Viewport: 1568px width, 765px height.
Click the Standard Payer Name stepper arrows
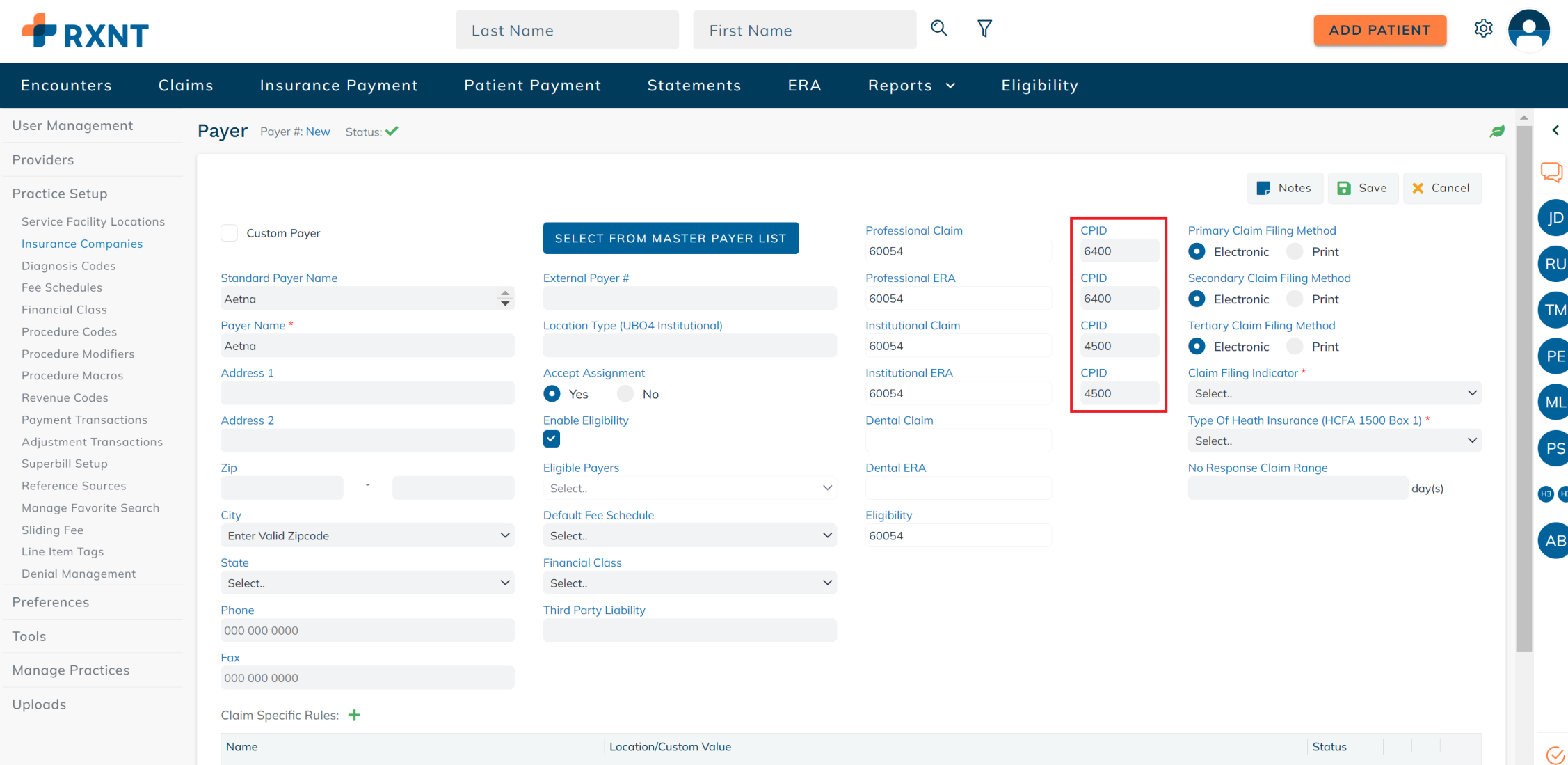click(504, 298)
